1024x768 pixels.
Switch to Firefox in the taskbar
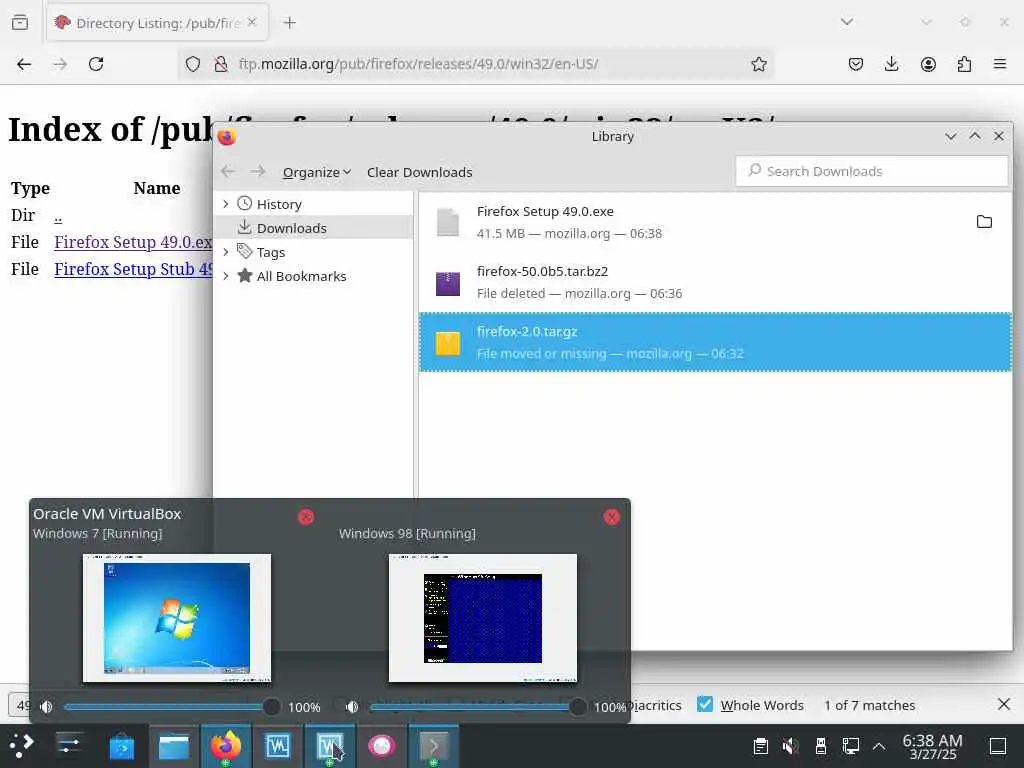coord(226,746)
